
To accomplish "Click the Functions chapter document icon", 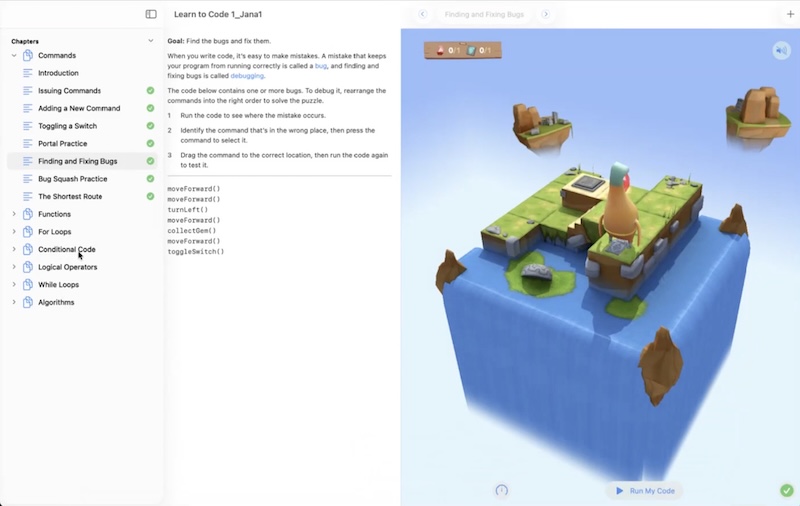I will coord(28,214).
